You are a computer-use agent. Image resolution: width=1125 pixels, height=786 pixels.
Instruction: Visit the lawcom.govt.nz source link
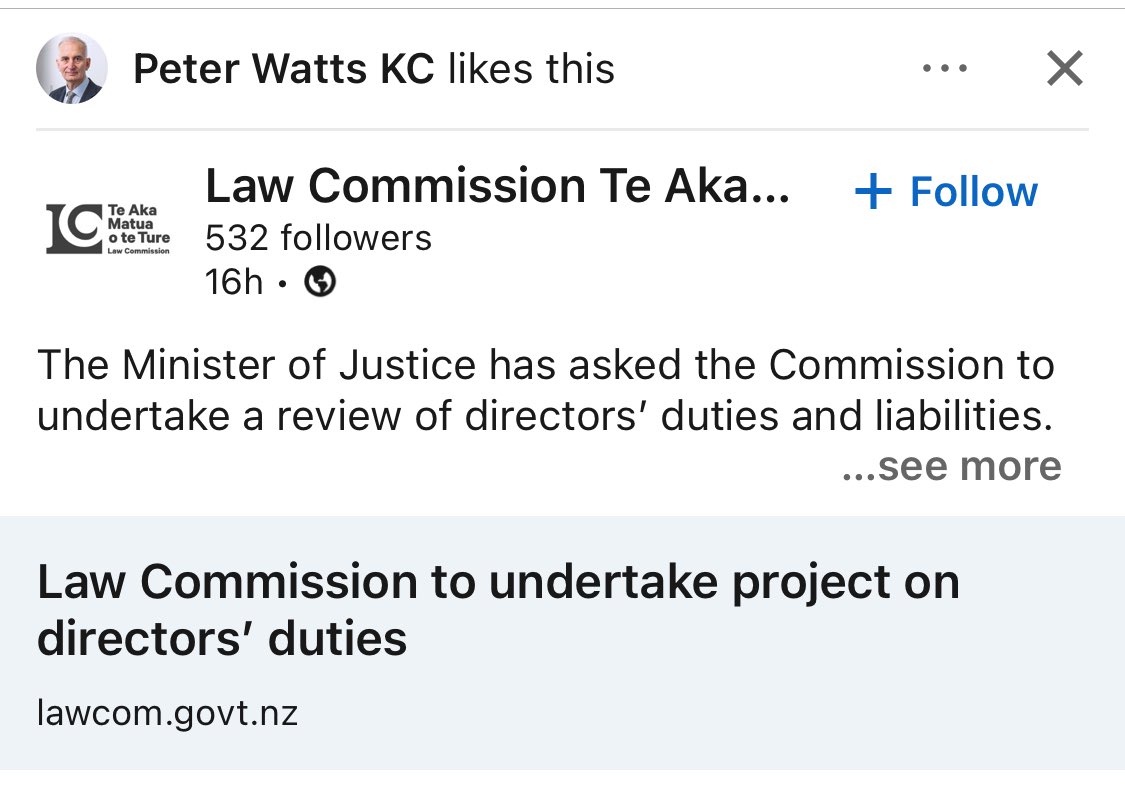coord(167,714)
